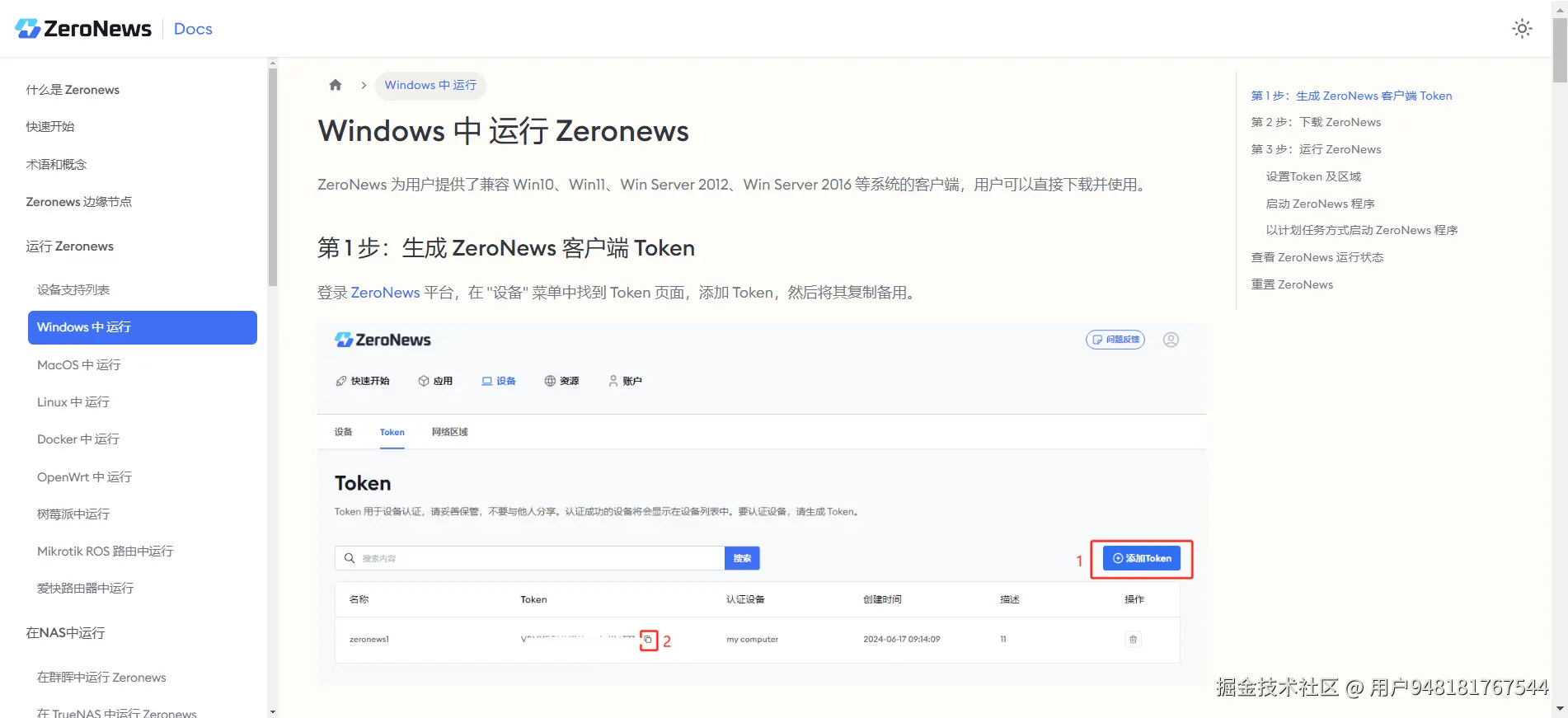Click '2024-06-17 09:14:09' creation time cell

(901, 640)
